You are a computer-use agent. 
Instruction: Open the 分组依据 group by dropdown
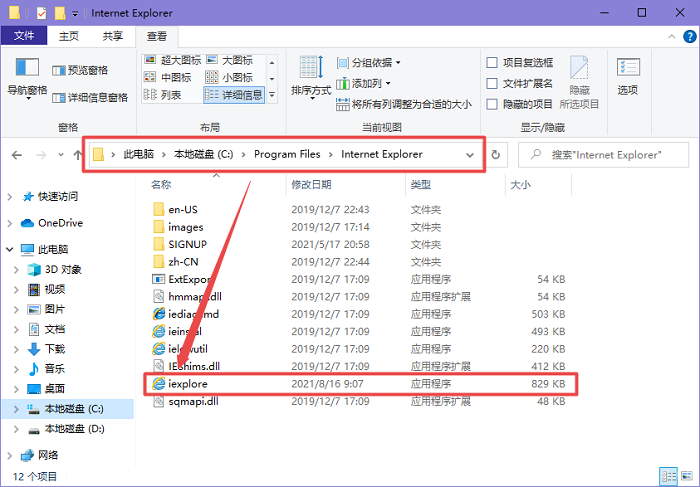click(x=369, y=62)
